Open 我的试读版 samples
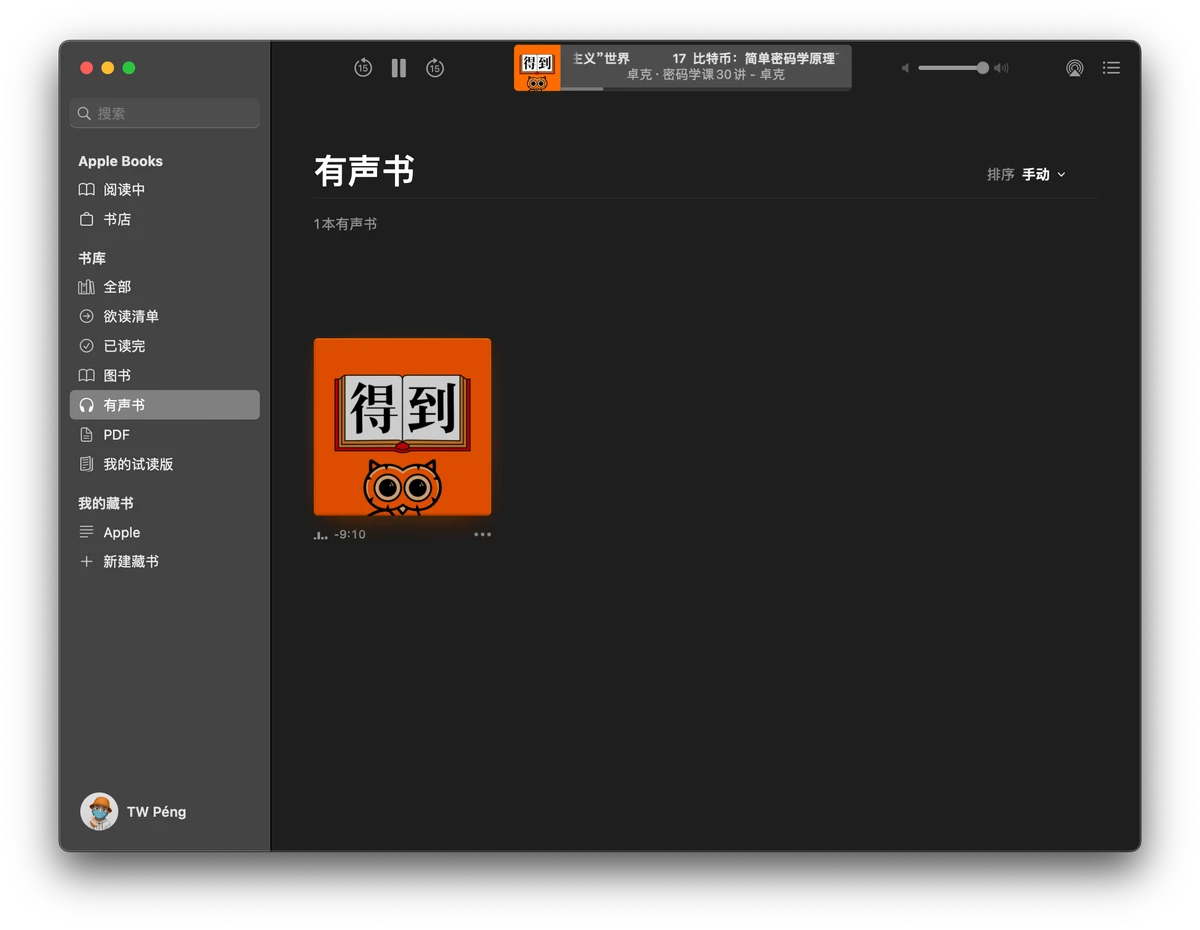This screenshot has height=930, width=1200. (x=165, y=464)
